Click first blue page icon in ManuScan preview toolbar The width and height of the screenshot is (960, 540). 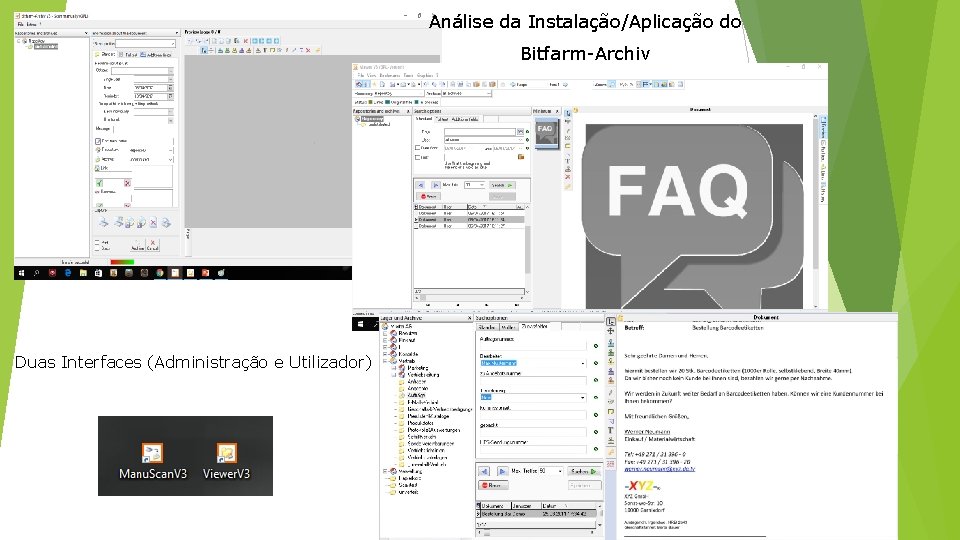click(255, 40)
